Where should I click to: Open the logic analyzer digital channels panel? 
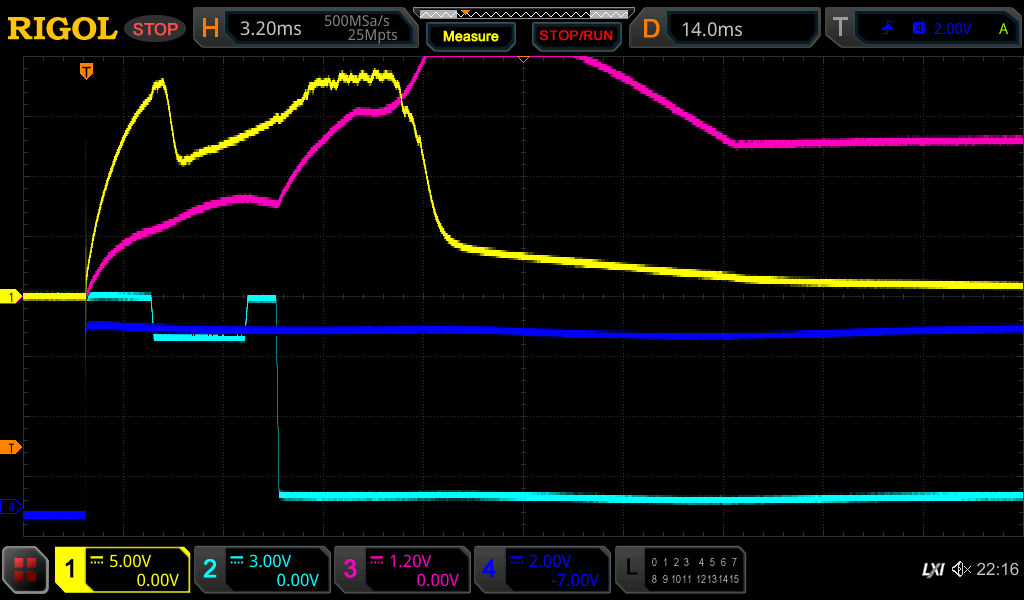click(680, 570)
